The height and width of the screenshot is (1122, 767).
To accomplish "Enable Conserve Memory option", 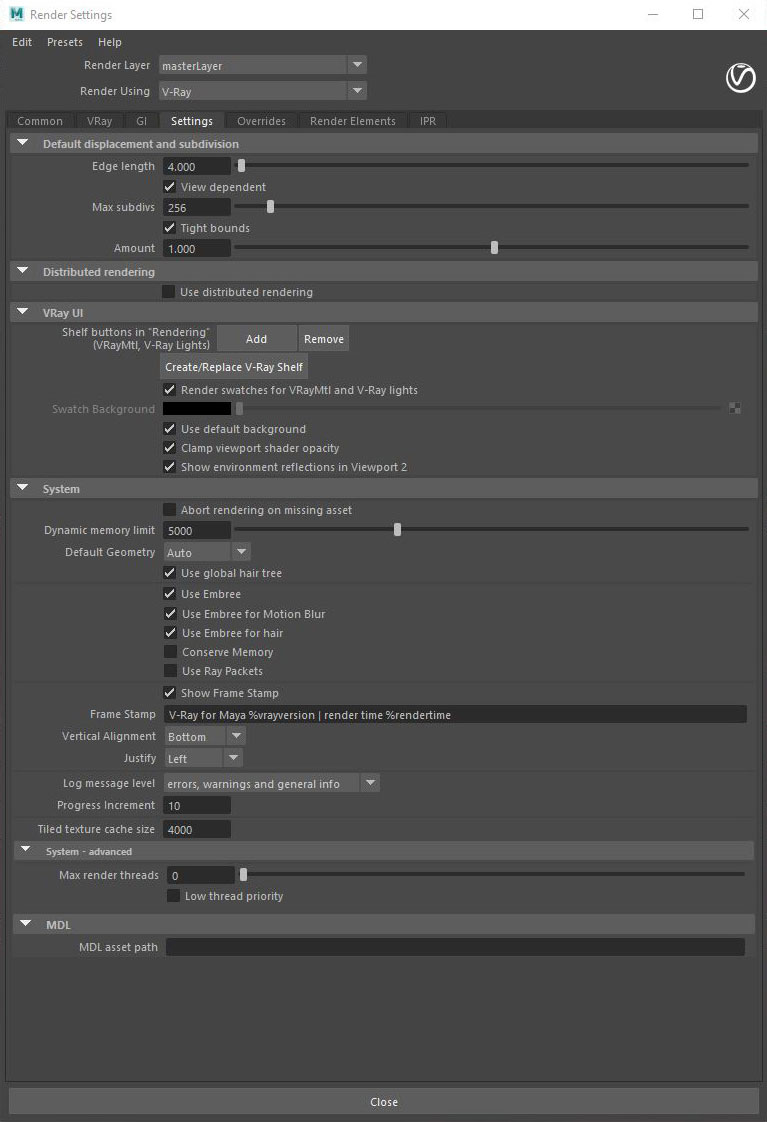I will [x=170, y=652].
